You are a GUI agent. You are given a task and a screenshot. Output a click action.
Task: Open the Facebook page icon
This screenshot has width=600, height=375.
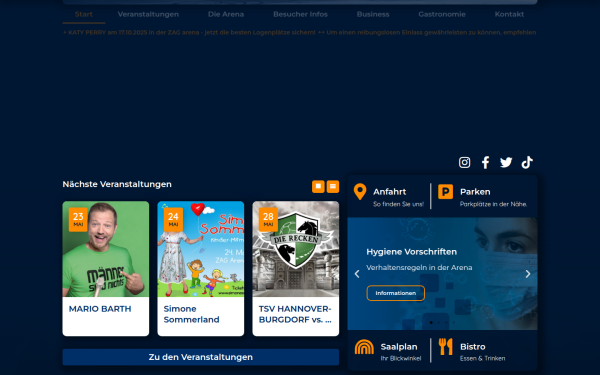(x=485, y=162)
